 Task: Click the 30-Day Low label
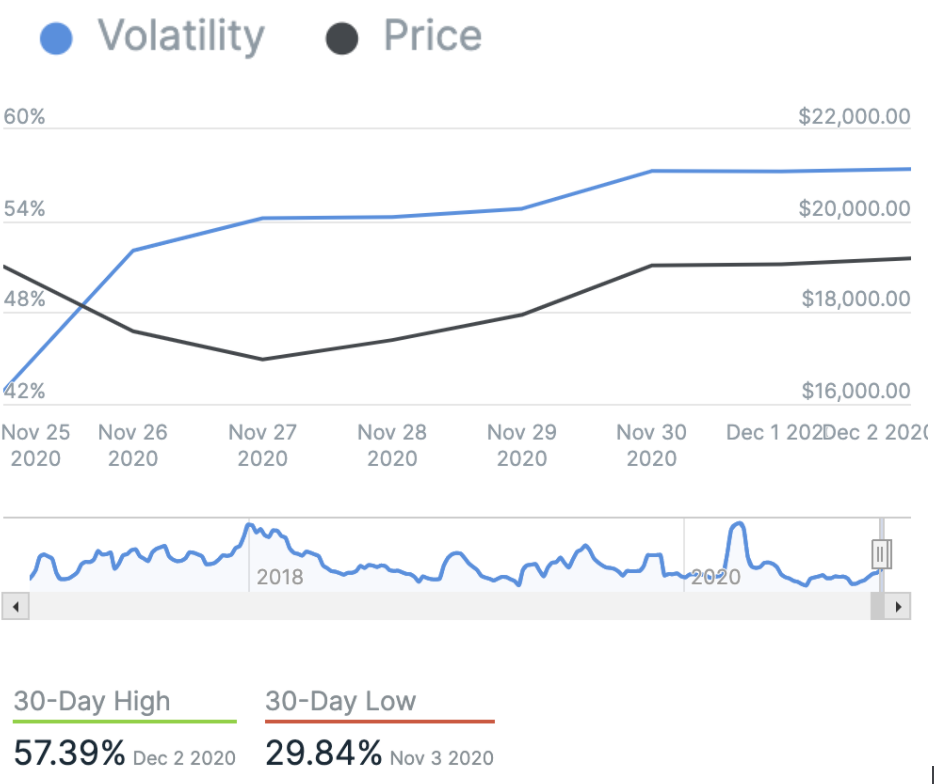pyautogui.click(x=340, y=701)
